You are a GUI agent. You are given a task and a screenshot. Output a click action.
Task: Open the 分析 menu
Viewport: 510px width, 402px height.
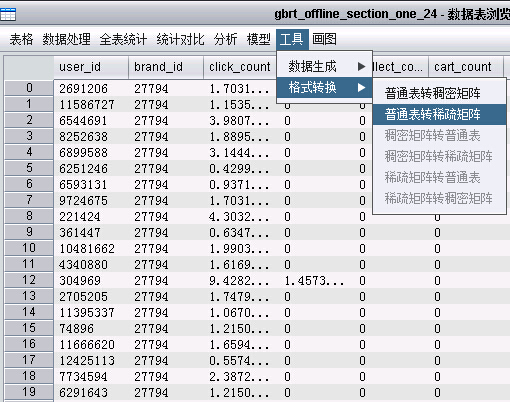click(x=225, y=39)
